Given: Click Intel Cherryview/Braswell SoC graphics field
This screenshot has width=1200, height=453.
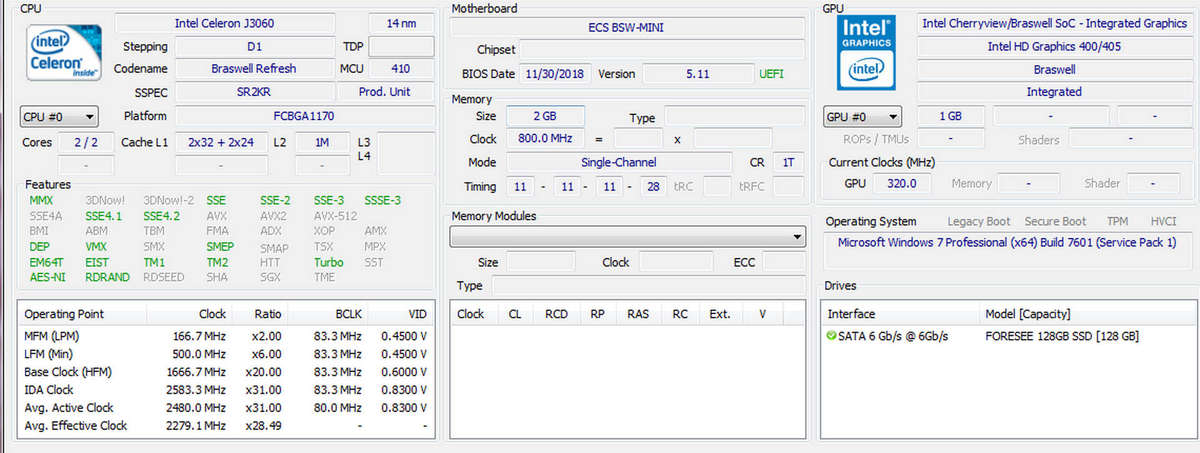Looking at the screenshot, I should pyautogui.click(x=1053, y=23).
